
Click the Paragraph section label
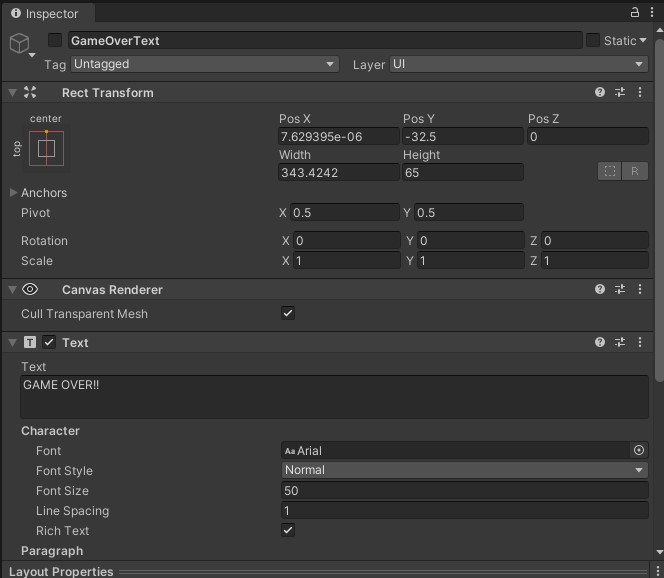(52, 550)
